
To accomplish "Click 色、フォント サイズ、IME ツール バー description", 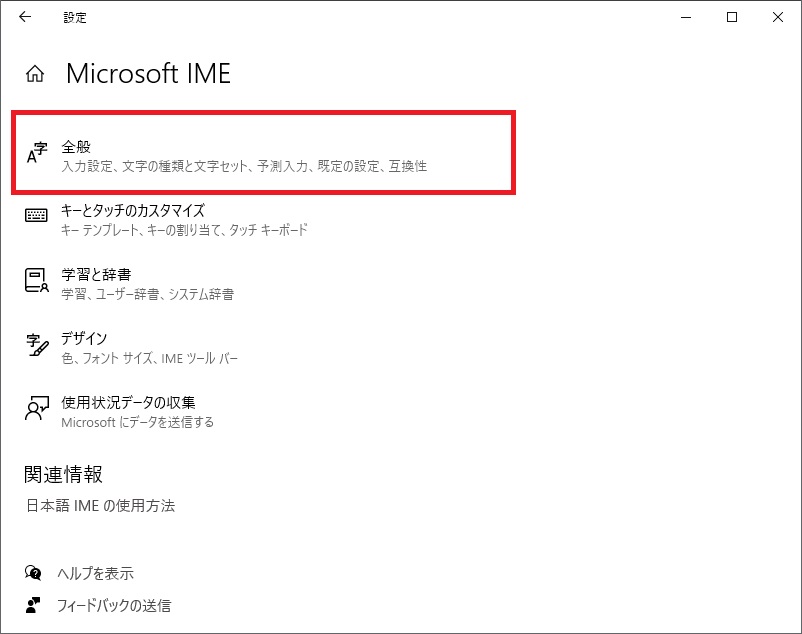I will coord(149,358).
